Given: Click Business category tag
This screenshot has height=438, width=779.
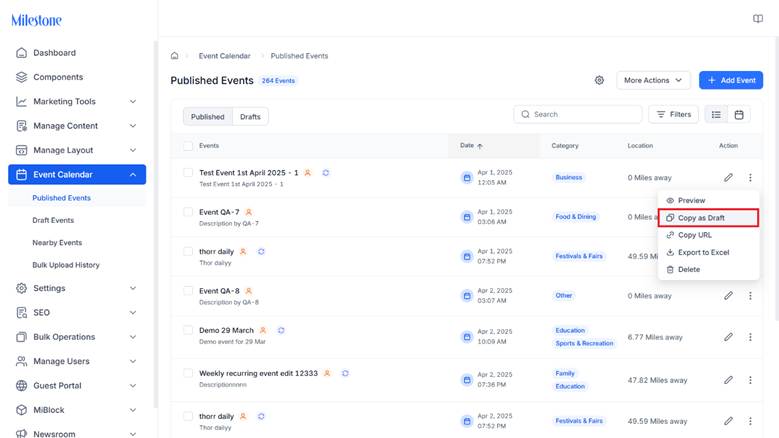Looking at the screenshot, I should tap(568, 177).
